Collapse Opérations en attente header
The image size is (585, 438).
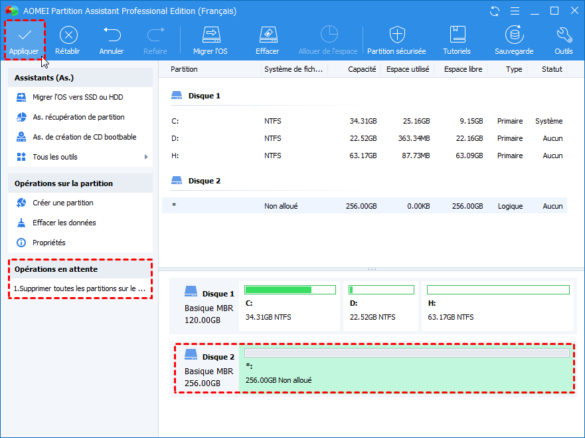80,269
